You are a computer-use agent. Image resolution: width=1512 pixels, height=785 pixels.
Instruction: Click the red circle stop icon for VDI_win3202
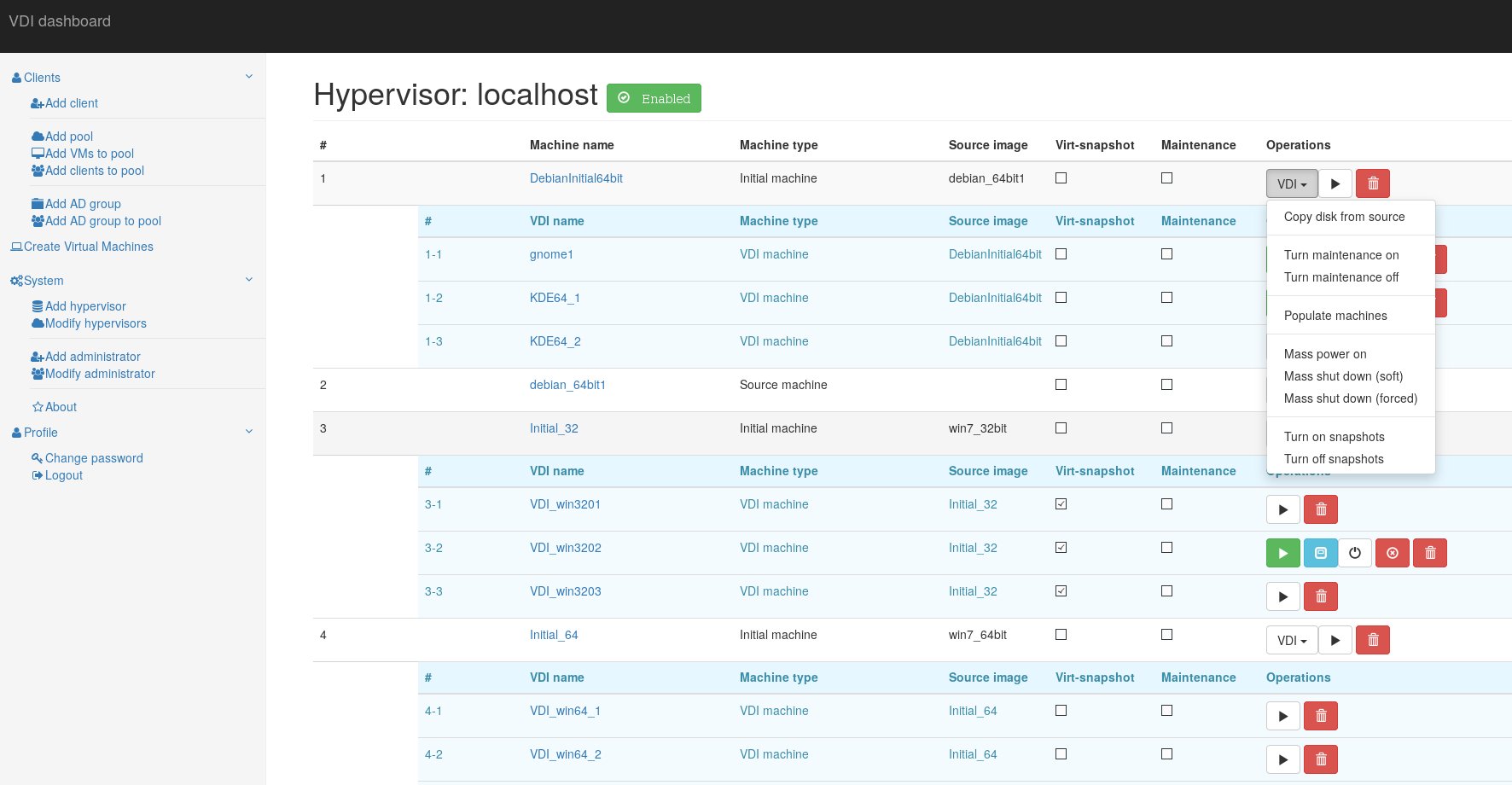1392,553
